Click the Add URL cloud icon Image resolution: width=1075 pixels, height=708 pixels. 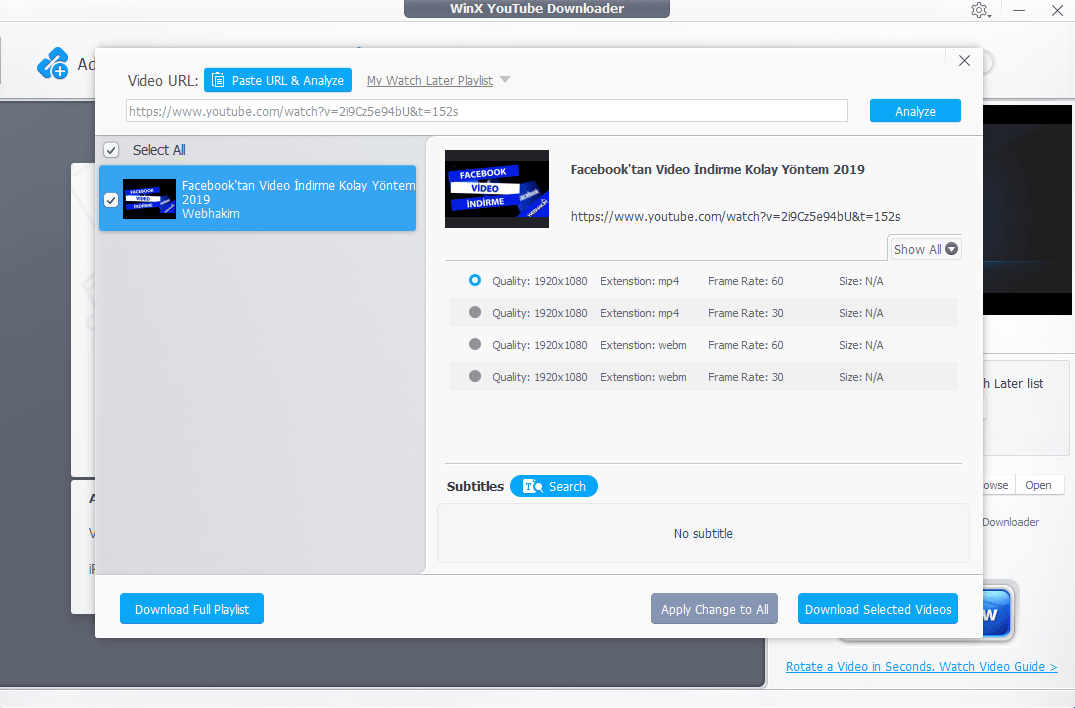(x=53, y=64)
